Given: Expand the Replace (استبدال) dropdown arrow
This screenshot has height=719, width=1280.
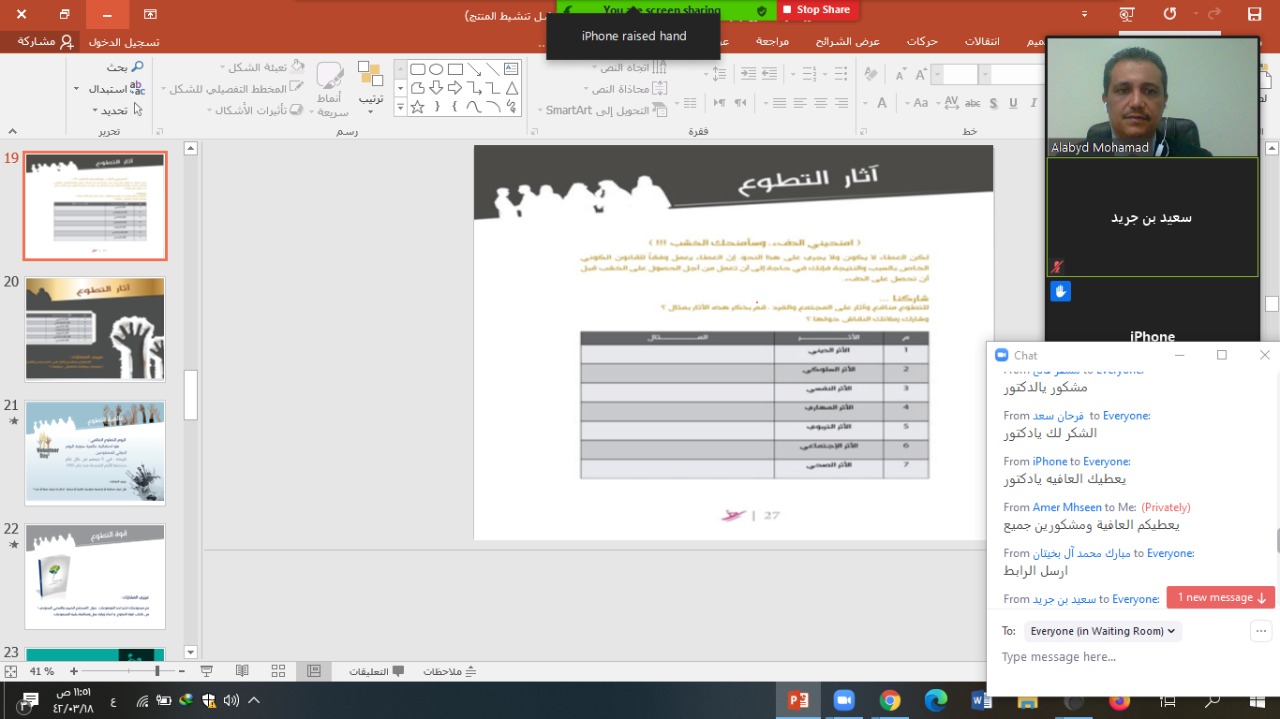Looking at the screenshot, I should click(76, 89).
